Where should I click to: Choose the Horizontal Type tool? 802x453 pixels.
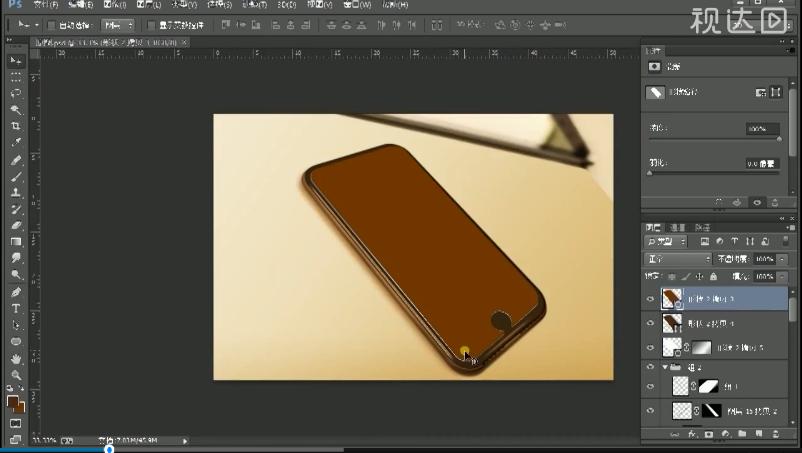pyautogui.click(x=15, y=308)
